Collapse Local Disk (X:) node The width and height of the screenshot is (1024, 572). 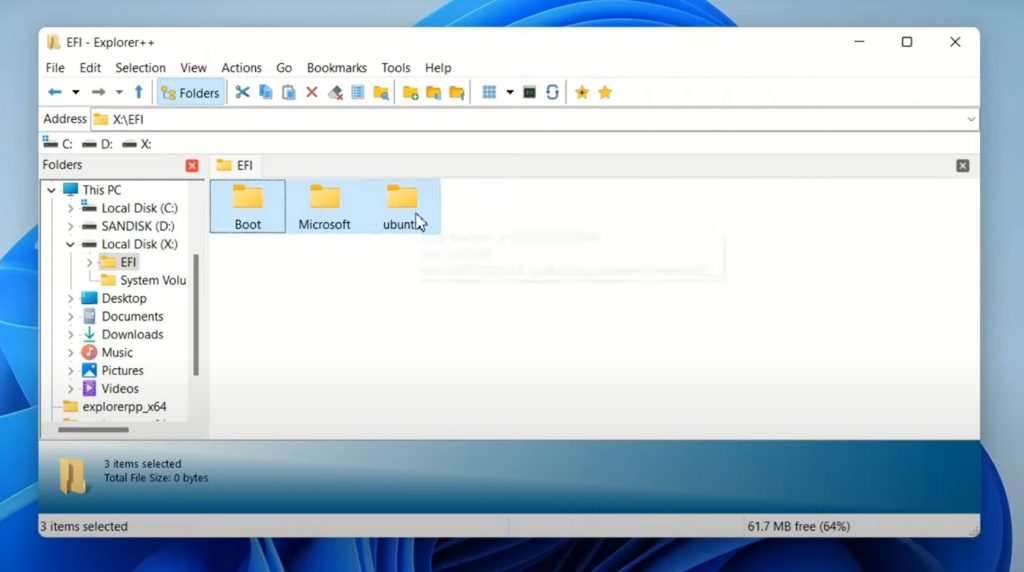pos(70,244)
